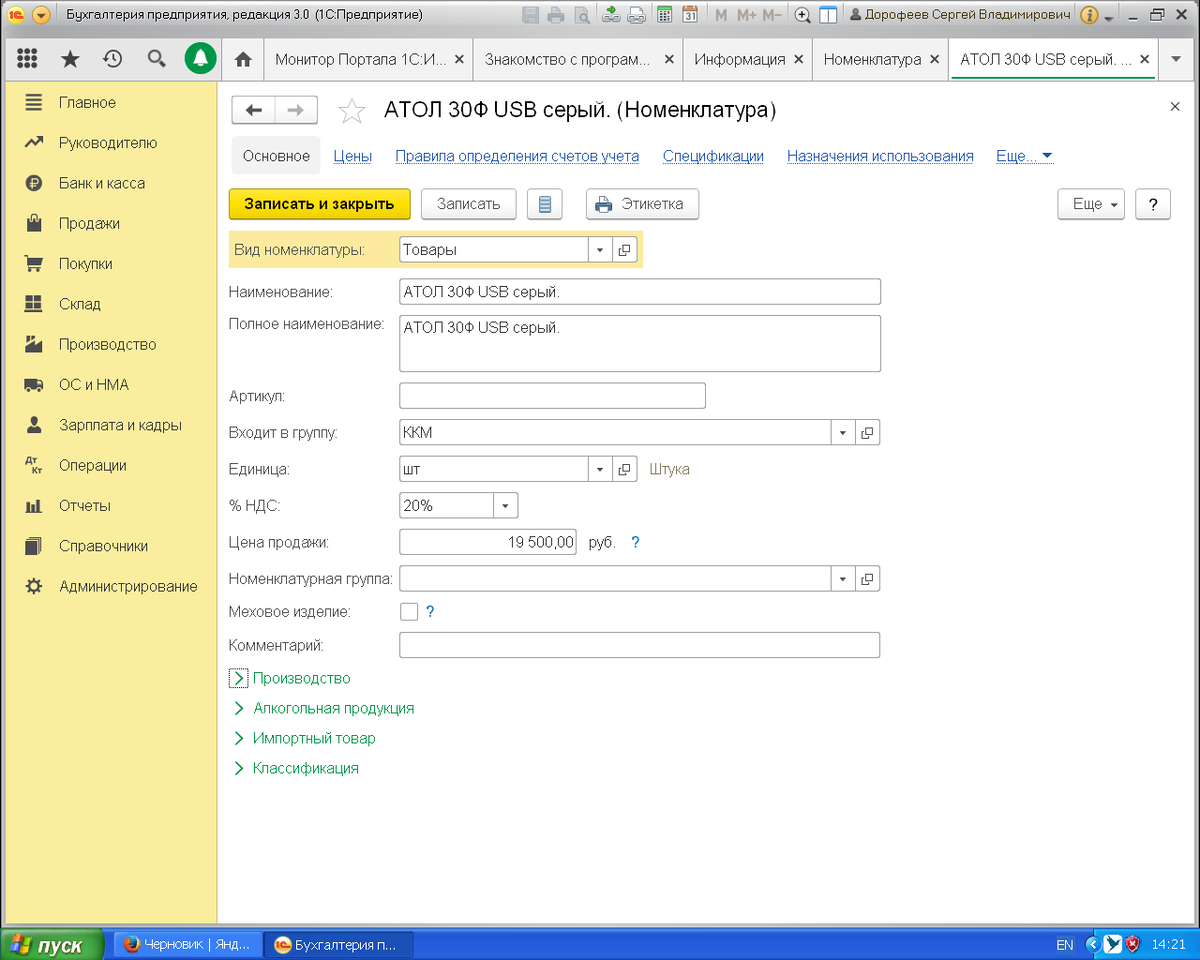Open the Еще dropdown button near the help button

point(1091,204)
